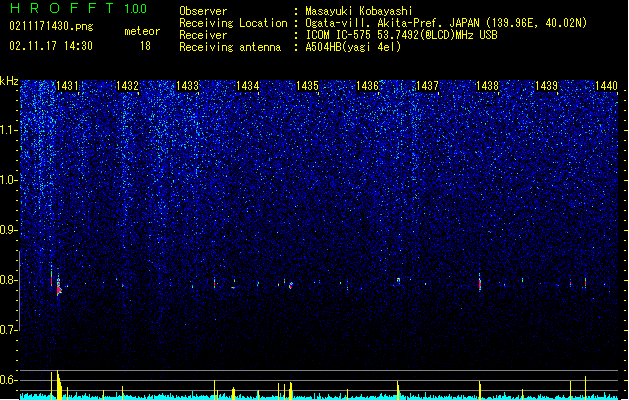Click the 1433 time marker
Viewport: 629px width, 400px height.
[x=188, y=86]
